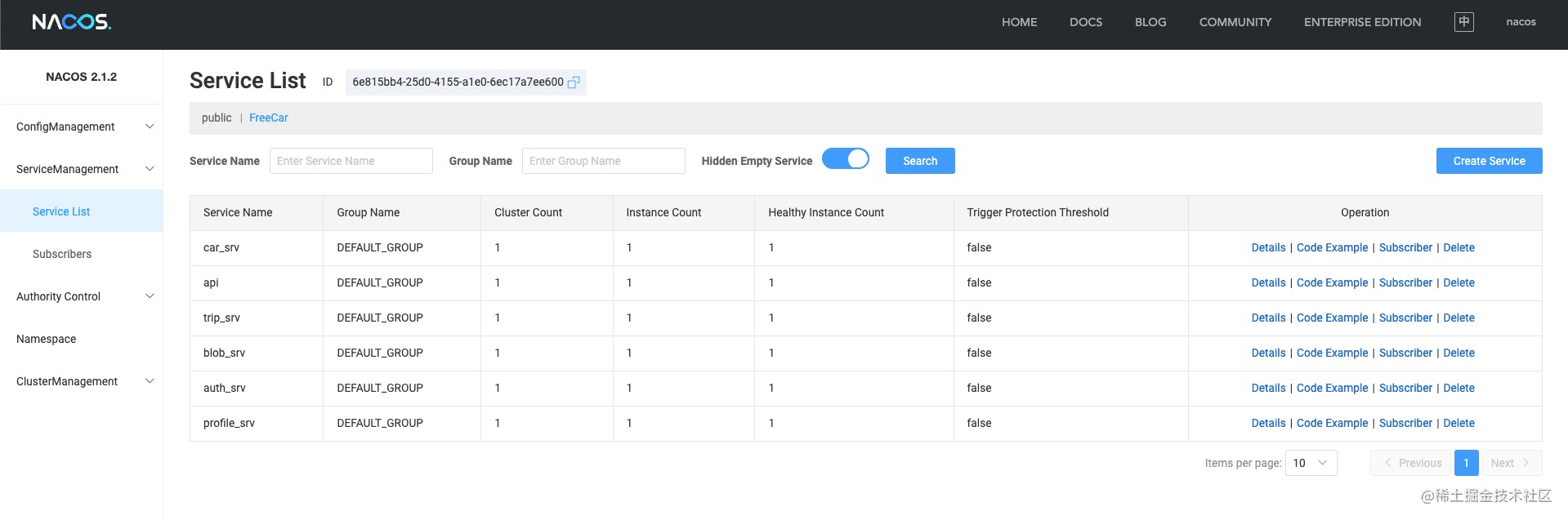Delete the trip_srv service
Screen dimensions: 1568x520
[x=1459, y=318]
